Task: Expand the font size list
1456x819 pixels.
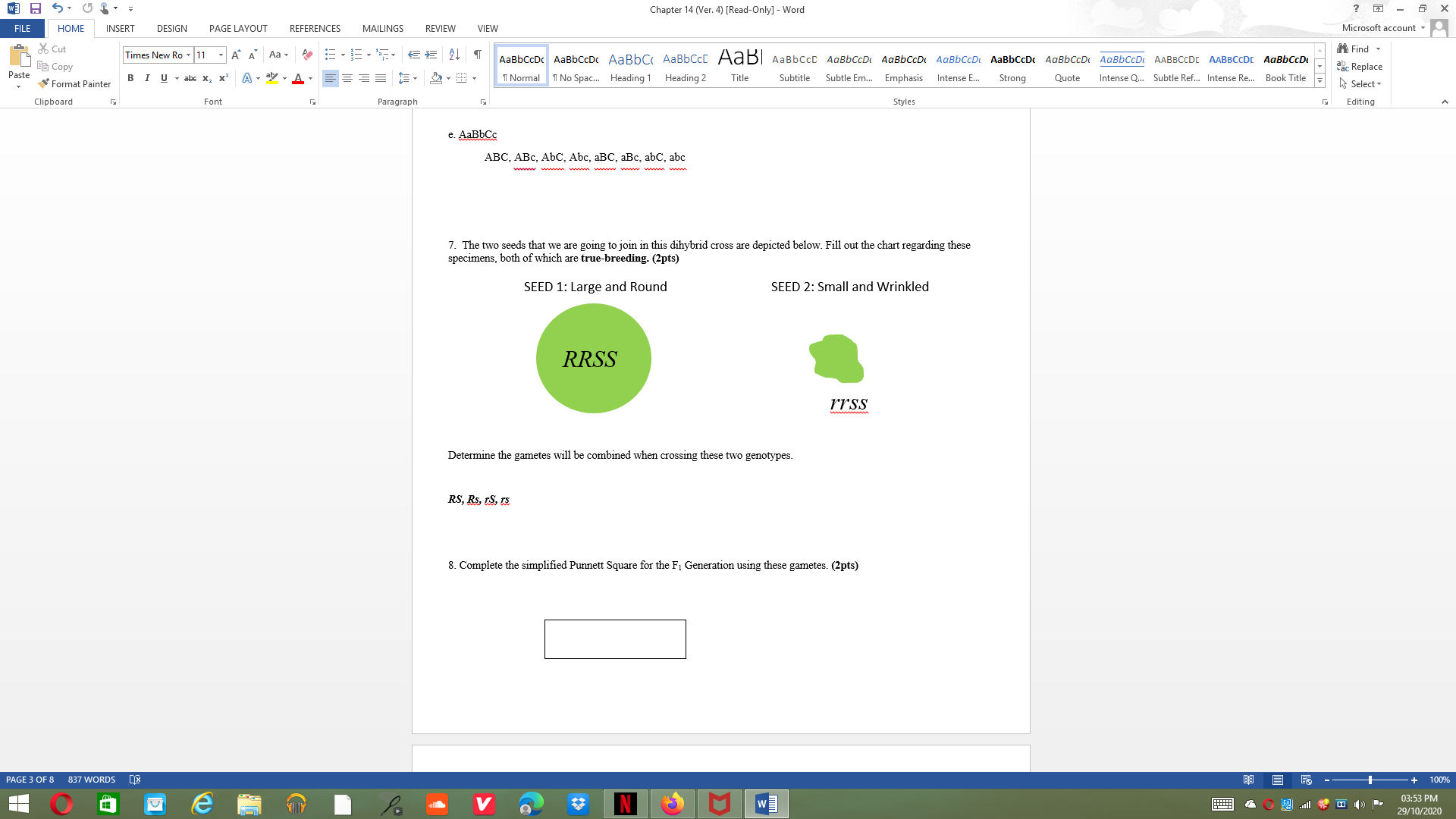Action: pos(221,55)
